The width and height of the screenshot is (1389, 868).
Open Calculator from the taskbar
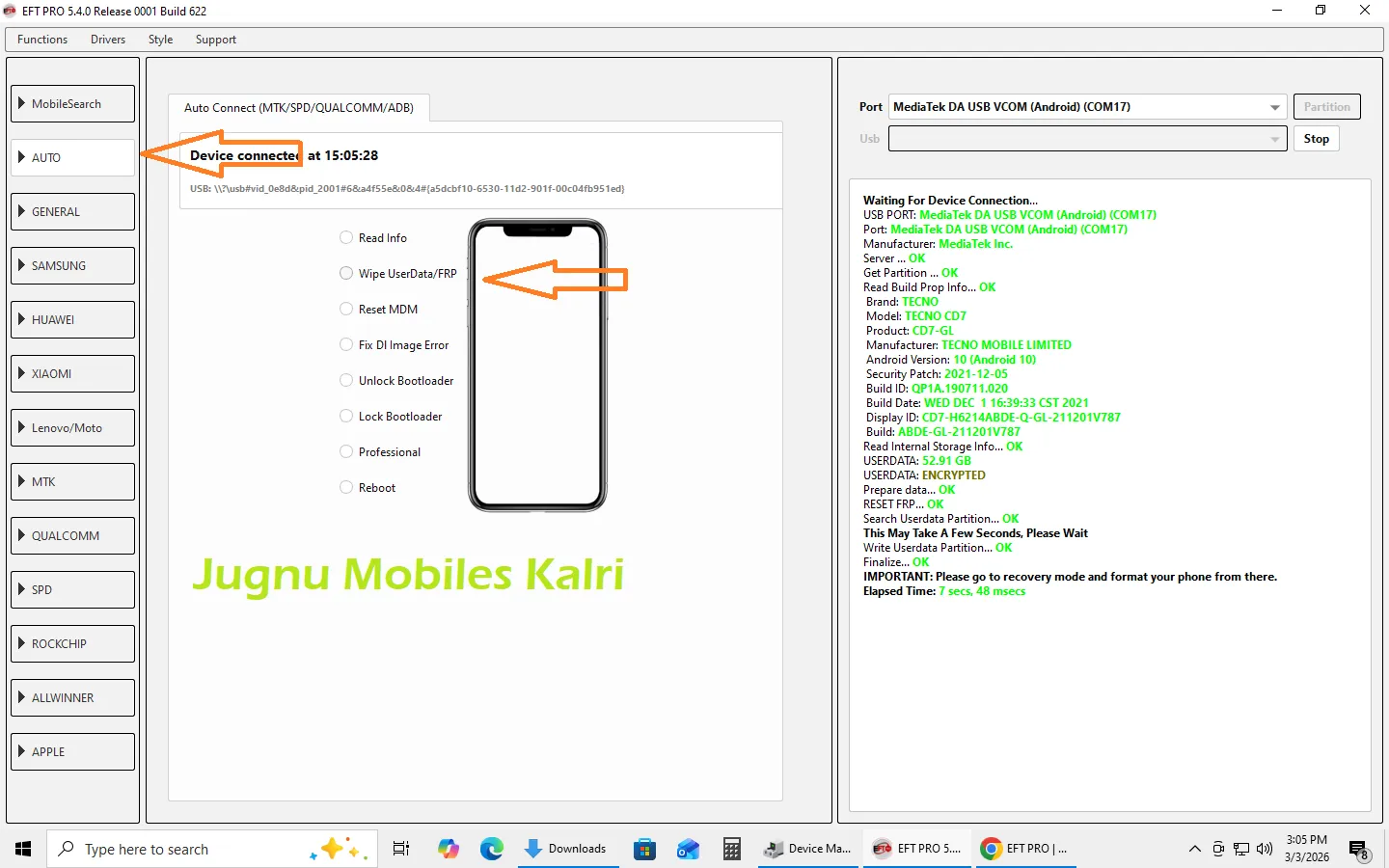pos(732,849)
